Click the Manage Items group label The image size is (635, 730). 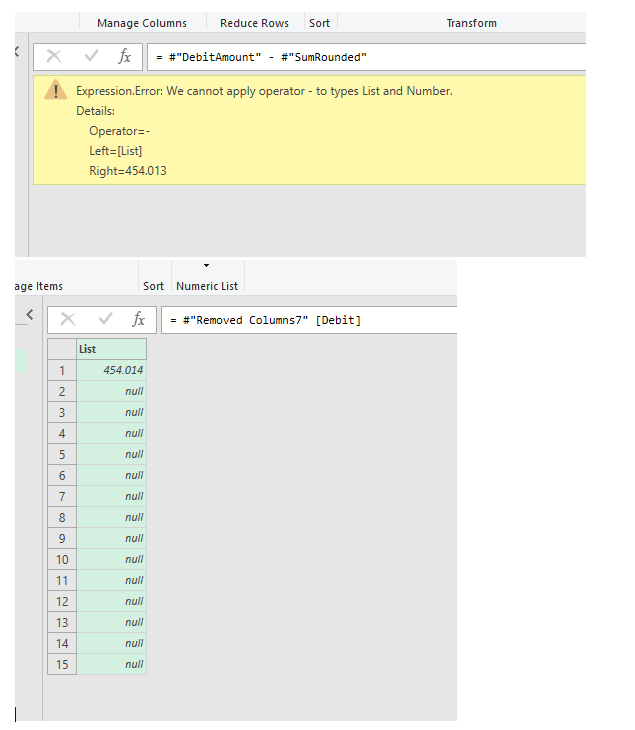click(x=39, y=286)
